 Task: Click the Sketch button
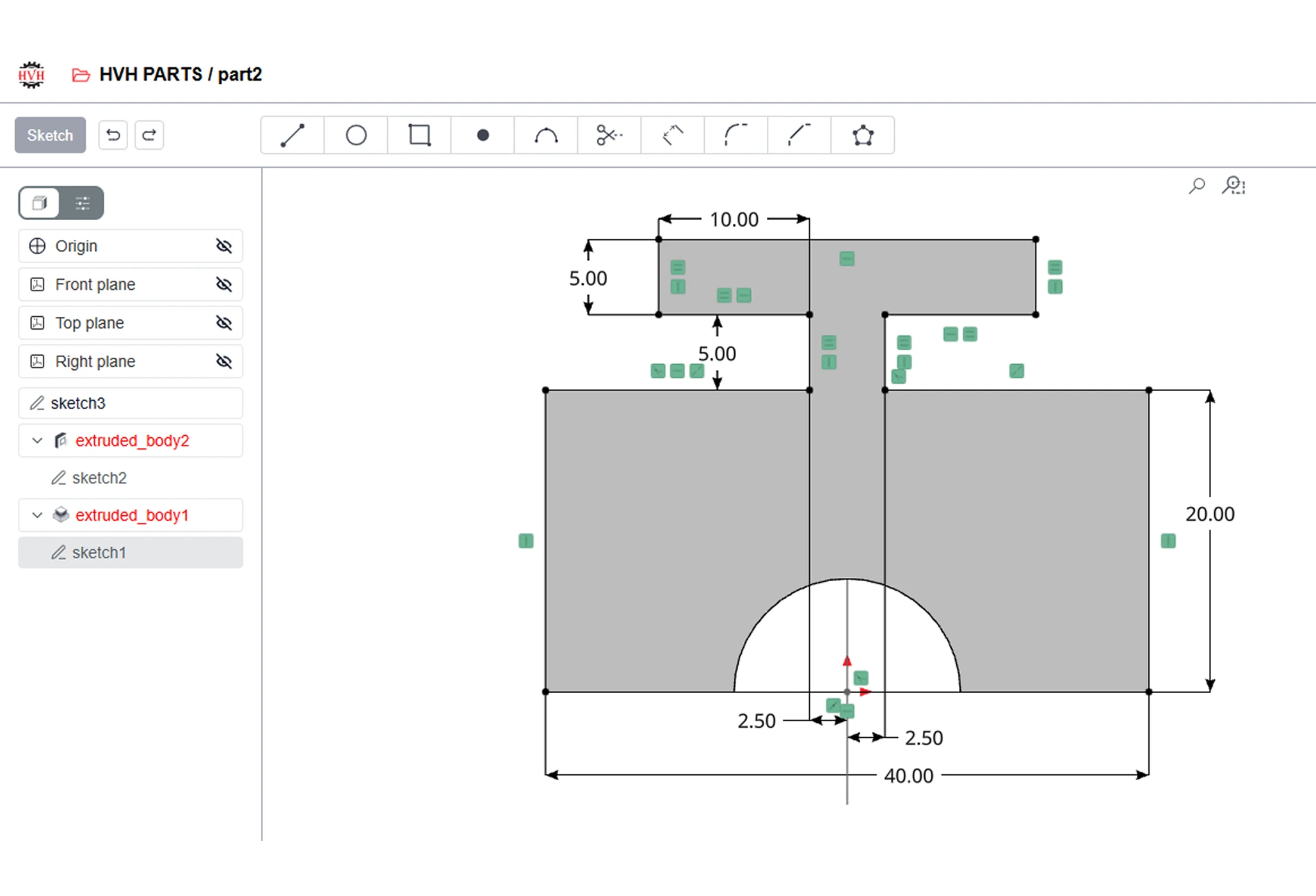(50, 135)
